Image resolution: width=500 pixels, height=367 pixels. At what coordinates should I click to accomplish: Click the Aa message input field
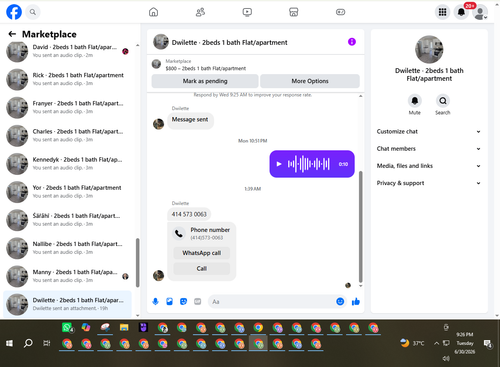click(x=272, y=302)
